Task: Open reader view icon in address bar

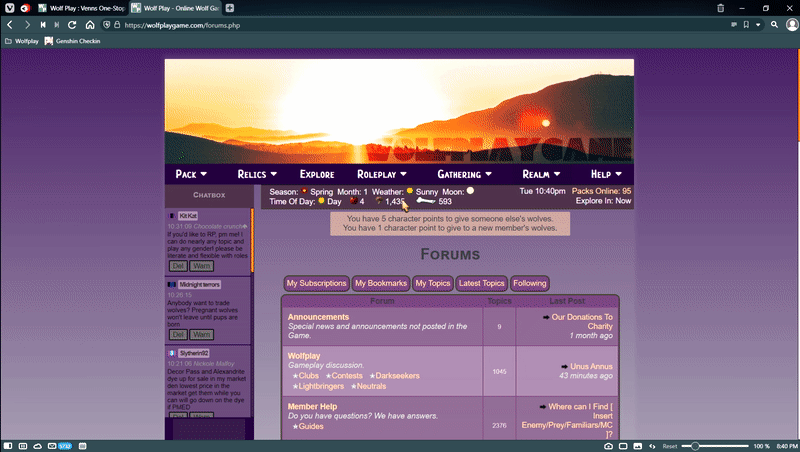Action: [x=734, y=24]
